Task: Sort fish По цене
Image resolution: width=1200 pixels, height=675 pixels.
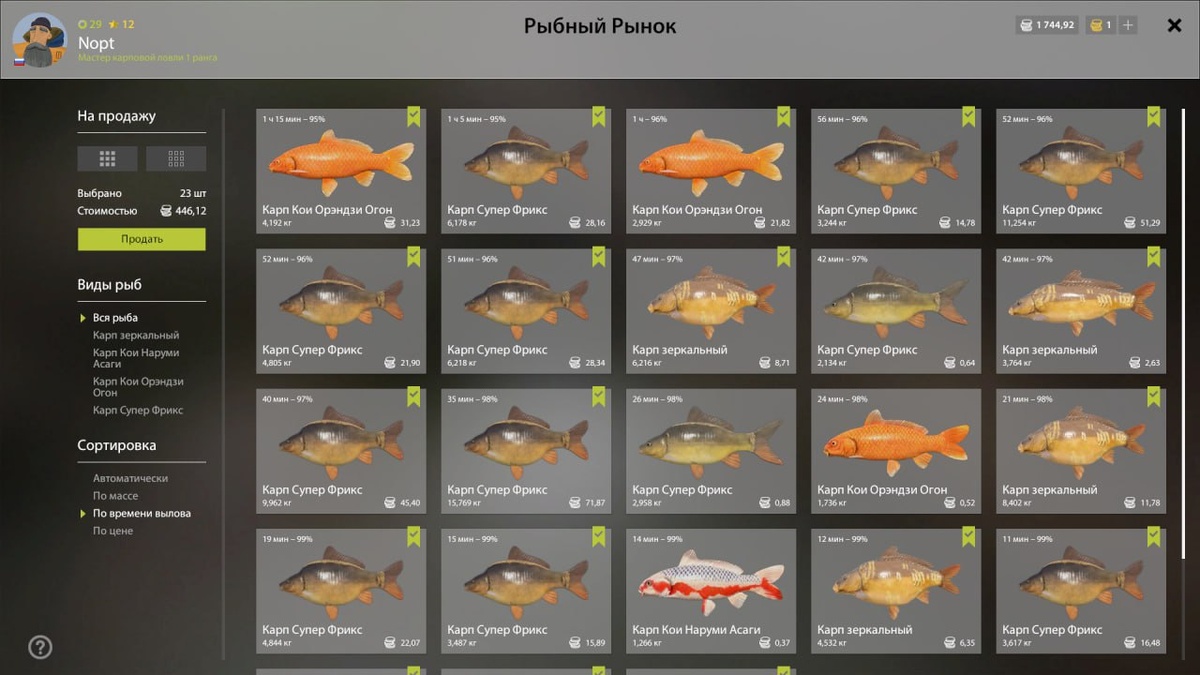Action: [x=113, y=531]
